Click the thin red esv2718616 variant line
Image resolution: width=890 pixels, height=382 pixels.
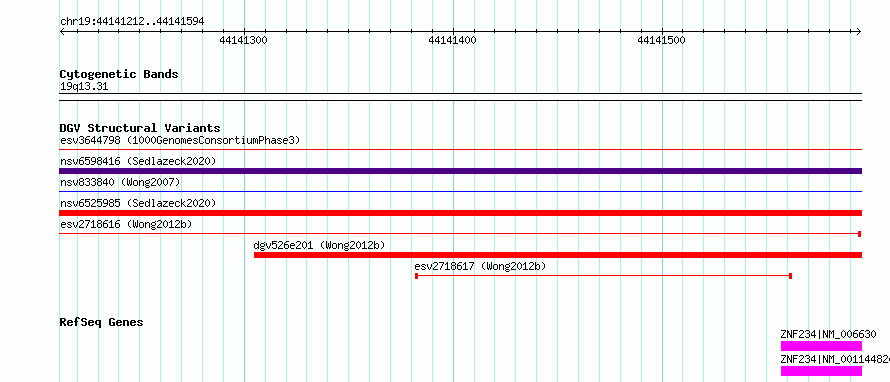[x=460, y=234]
